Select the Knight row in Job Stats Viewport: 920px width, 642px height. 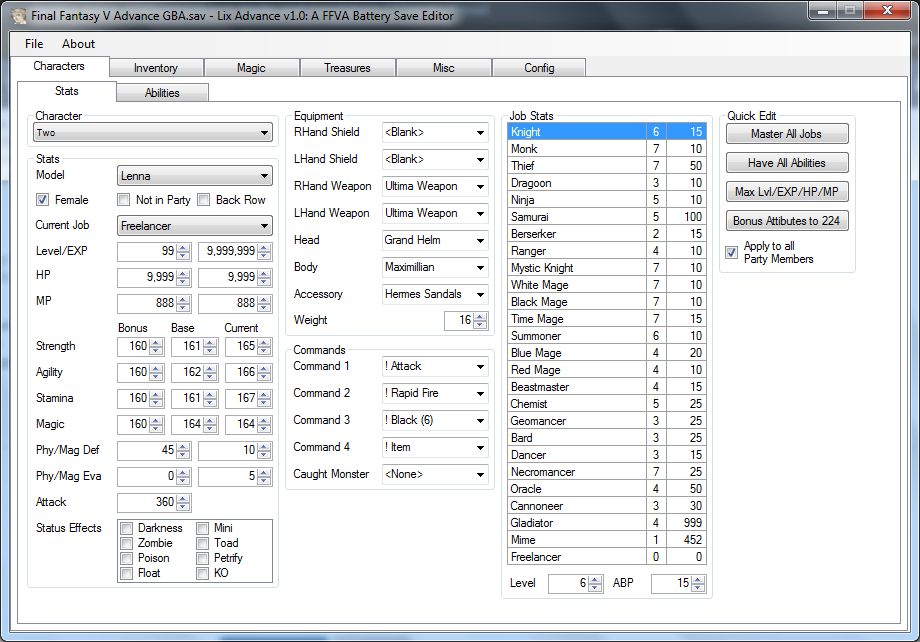[x=607, y=132]
